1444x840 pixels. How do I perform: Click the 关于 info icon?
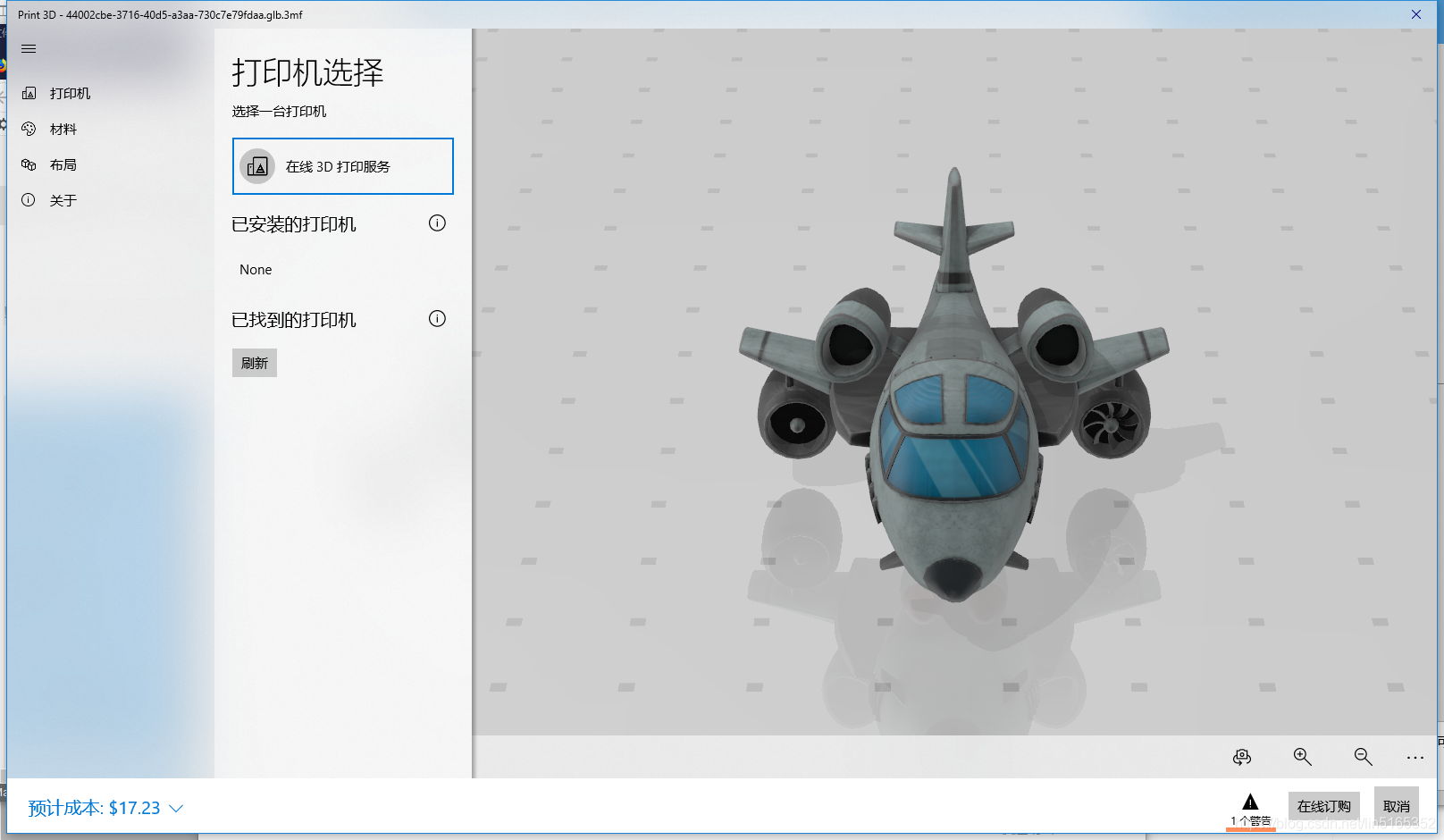click(x=29, y=200)
